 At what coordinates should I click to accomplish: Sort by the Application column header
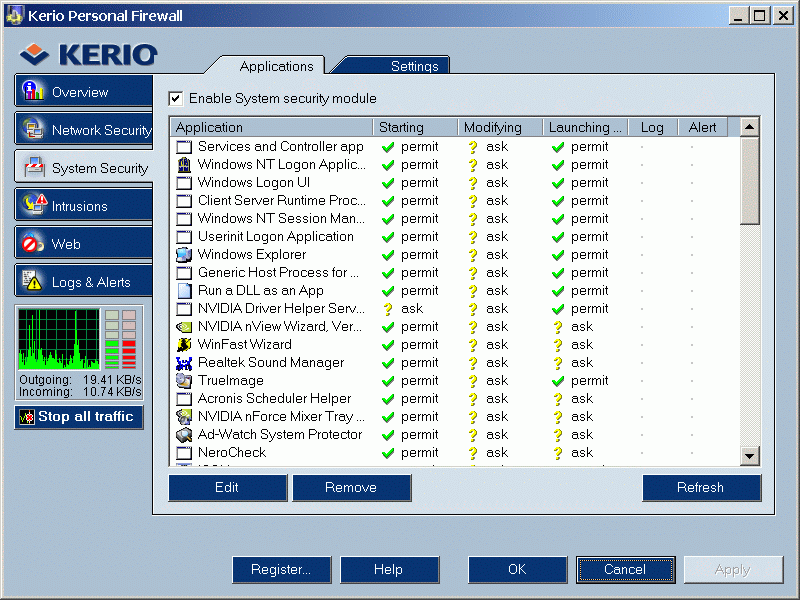(x=271, y=127)
